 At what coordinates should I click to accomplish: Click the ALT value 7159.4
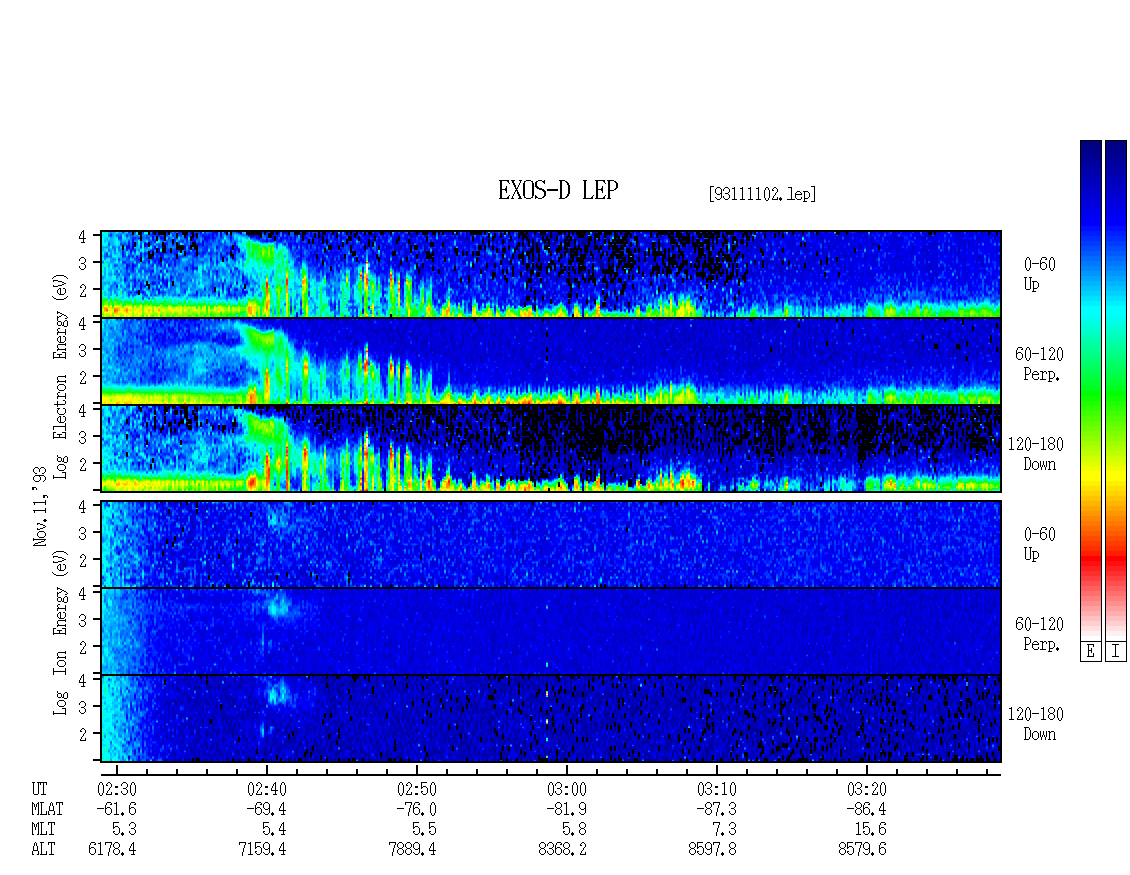coord(262,850)
